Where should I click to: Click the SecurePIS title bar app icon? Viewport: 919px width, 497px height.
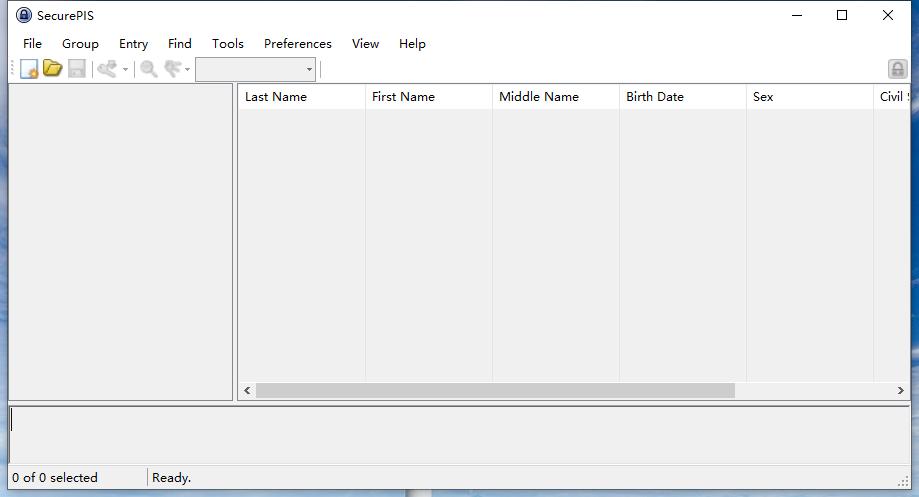pyautogui.click(x=24, y=15)
